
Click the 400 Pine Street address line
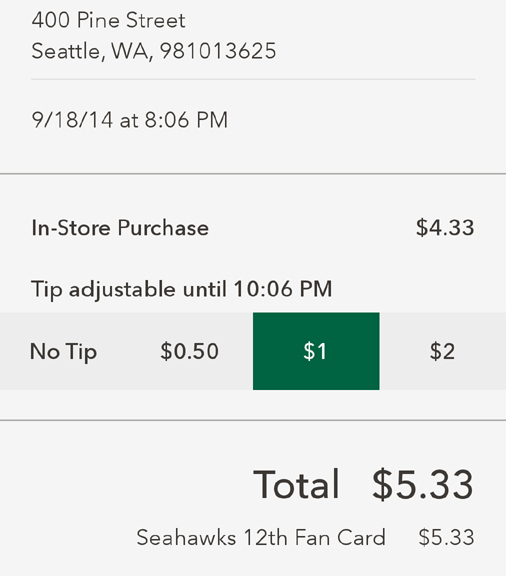(x=108, y=20)
